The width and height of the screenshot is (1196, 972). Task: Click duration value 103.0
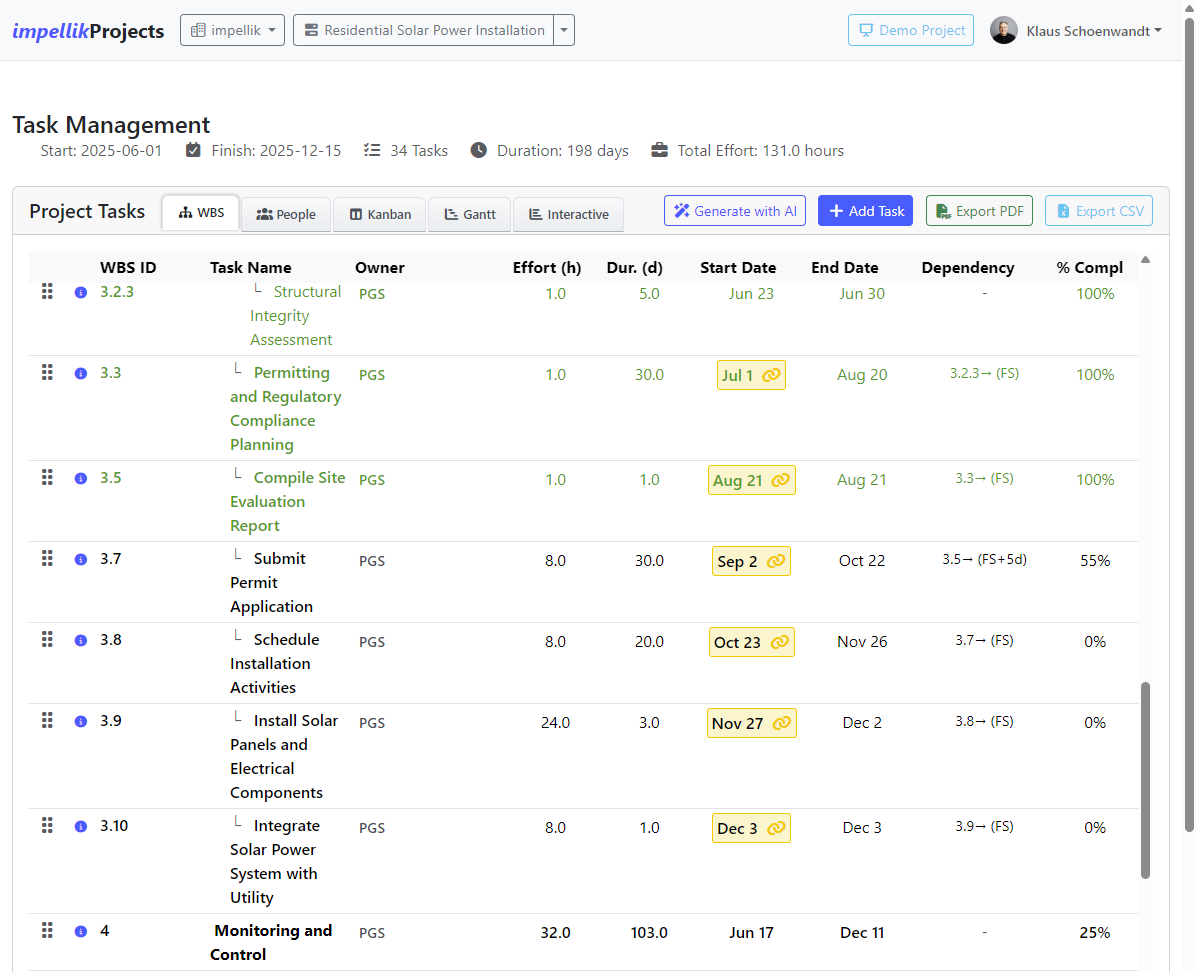point(649,932)
